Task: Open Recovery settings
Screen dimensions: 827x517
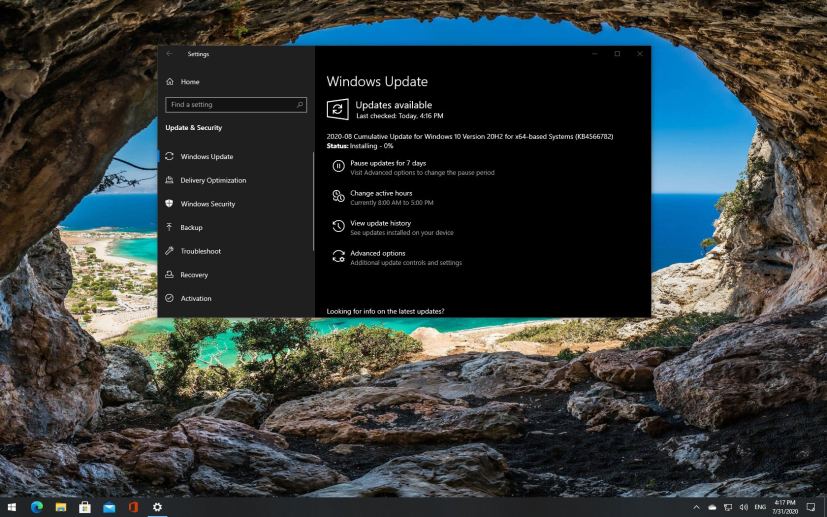Action: pos(194,275)
